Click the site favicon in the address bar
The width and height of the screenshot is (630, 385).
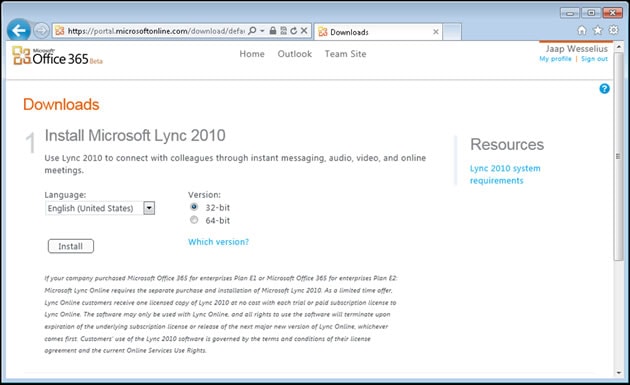[x=60, y=31]
